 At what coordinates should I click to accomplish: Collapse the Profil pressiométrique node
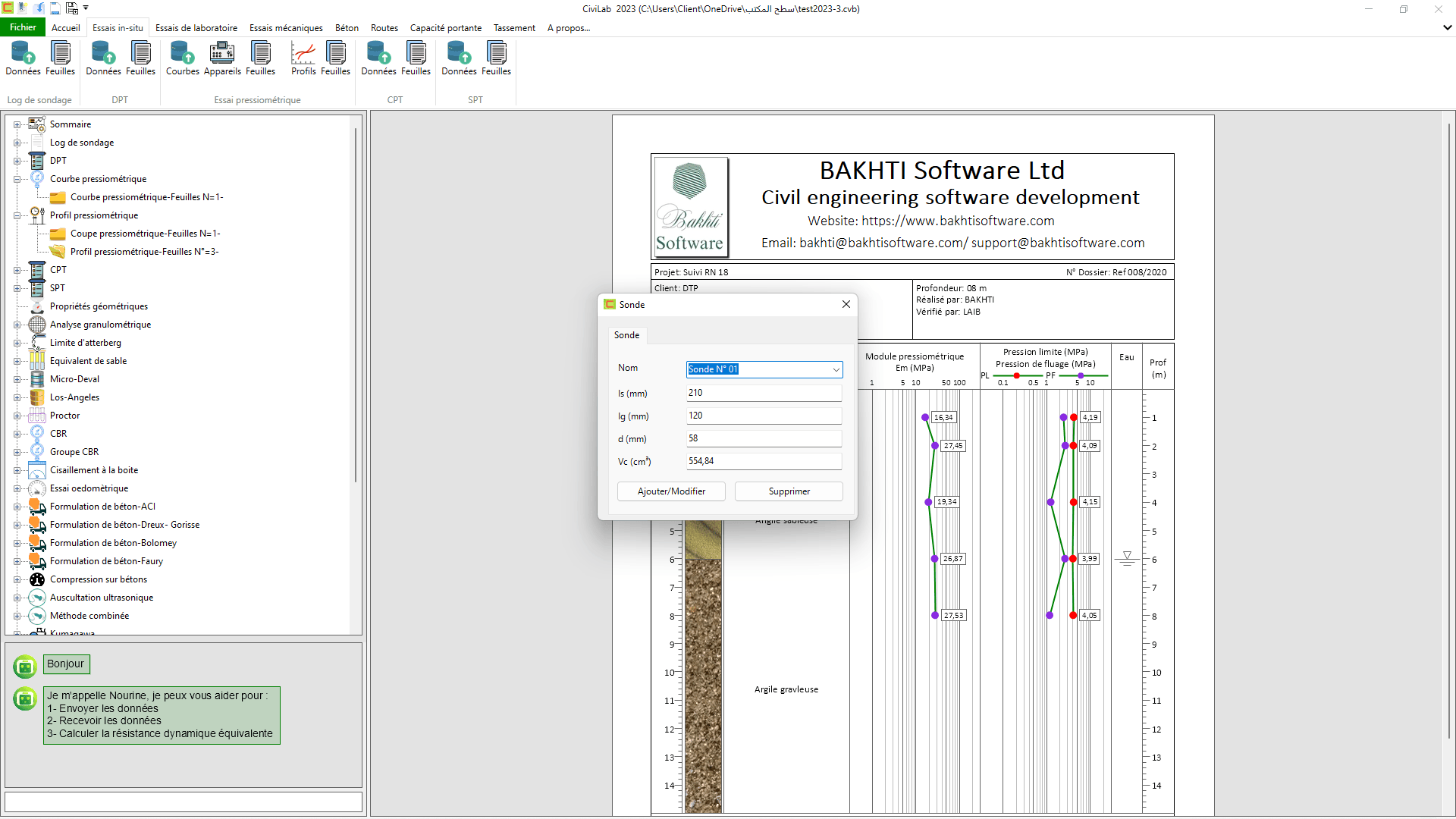(17, 215)
